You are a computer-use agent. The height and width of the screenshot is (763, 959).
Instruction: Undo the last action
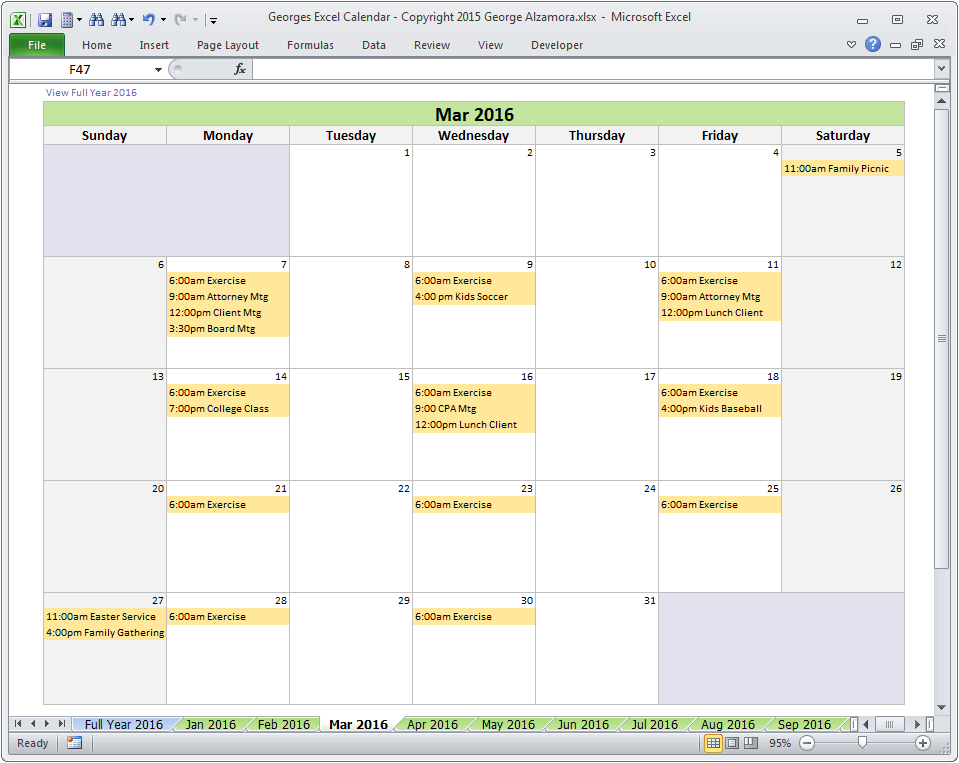(149, 20)
